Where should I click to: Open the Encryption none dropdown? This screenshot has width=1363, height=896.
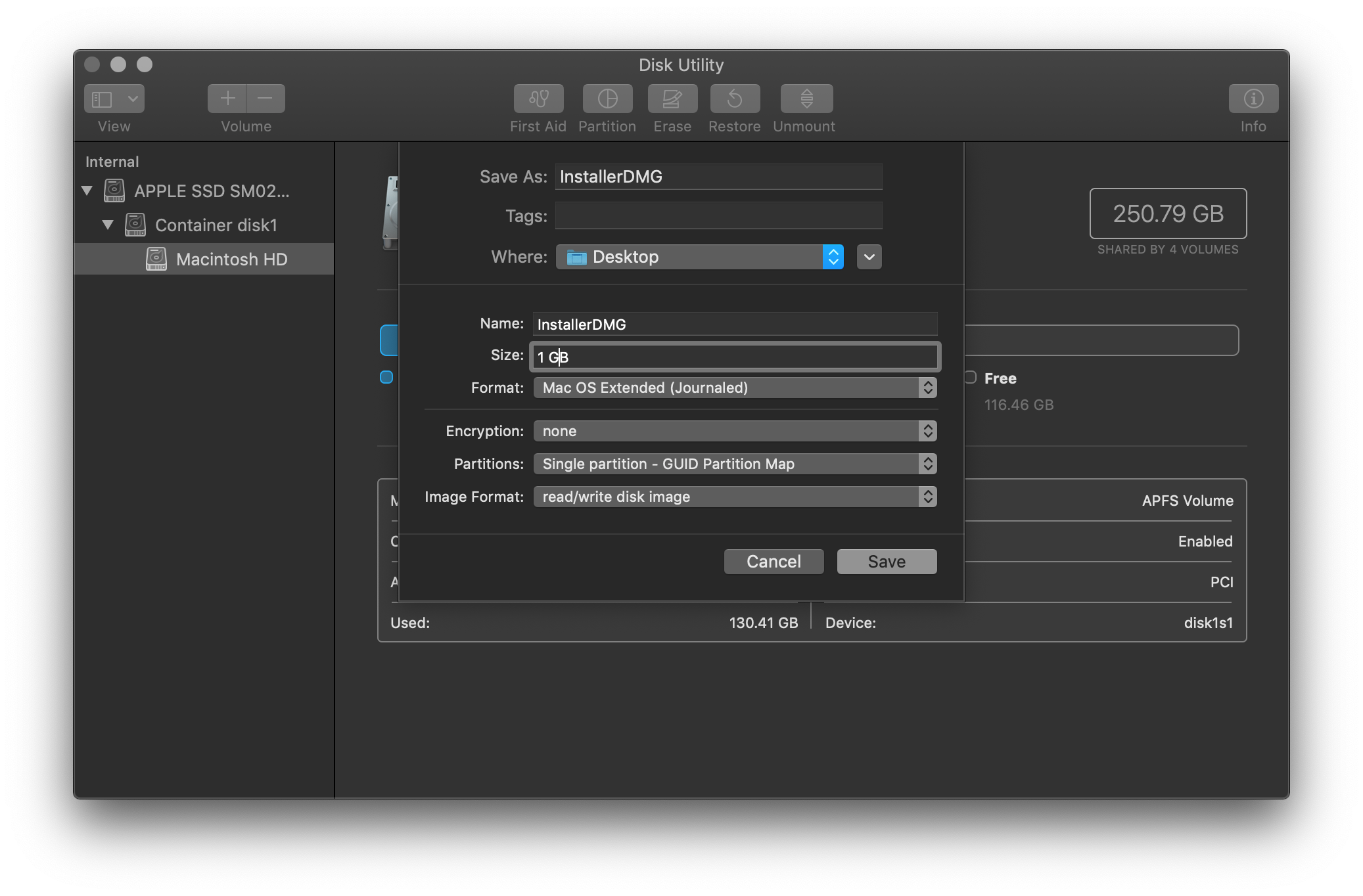coord(734,431)
